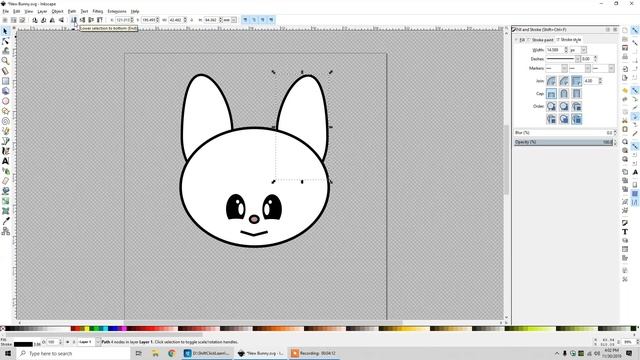The width and height of the screenshot is (640, 360).
Task: Toggle the width/height lock icon
Action: coord(191,20)
